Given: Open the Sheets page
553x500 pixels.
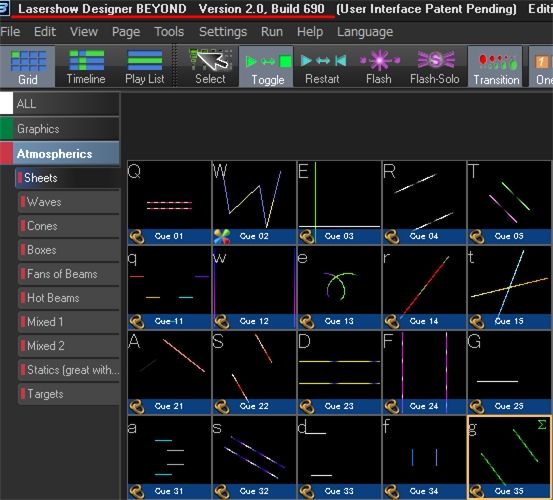Looking at the screenshot, I should pyautogui.click(x=67, y=178).
